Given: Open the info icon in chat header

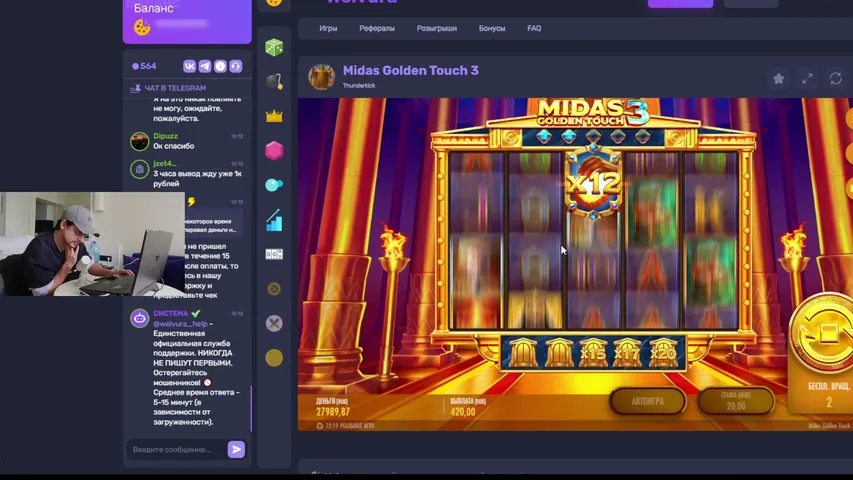Looking at the screenshot, I should [x=220, y=66].
